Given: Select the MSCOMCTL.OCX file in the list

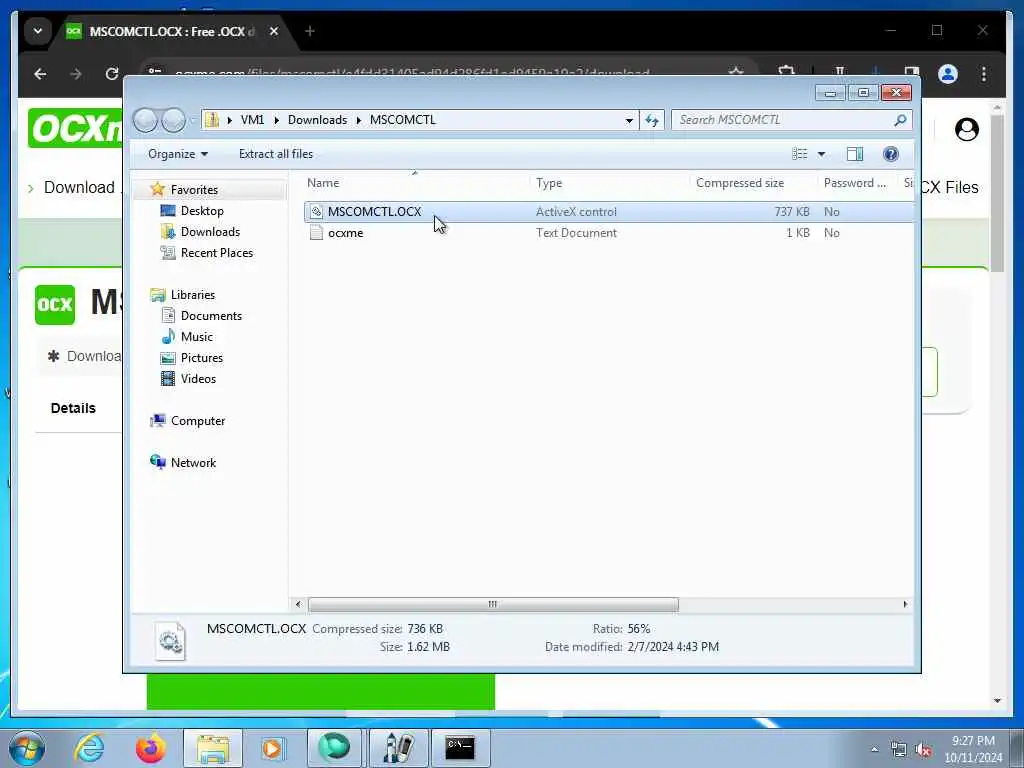Looking at the screenshot, I should [609, 212].
